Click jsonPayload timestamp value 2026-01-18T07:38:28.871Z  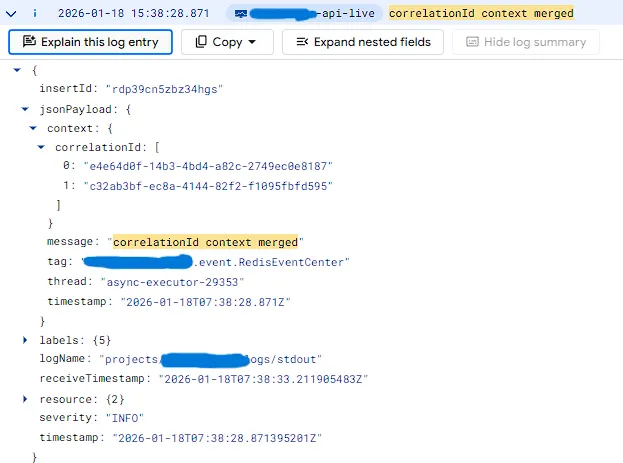tap(206, 302)
